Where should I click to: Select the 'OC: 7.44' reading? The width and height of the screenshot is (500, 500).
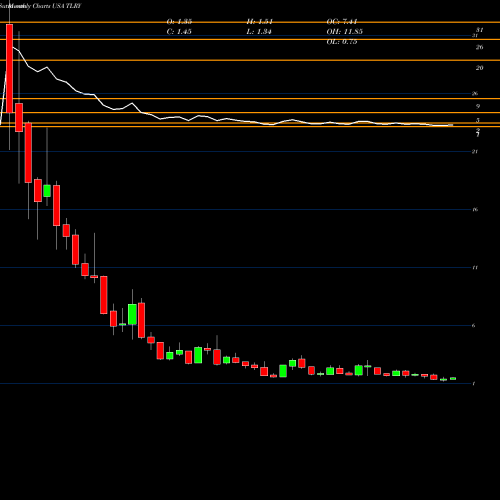tap(342, 22)
